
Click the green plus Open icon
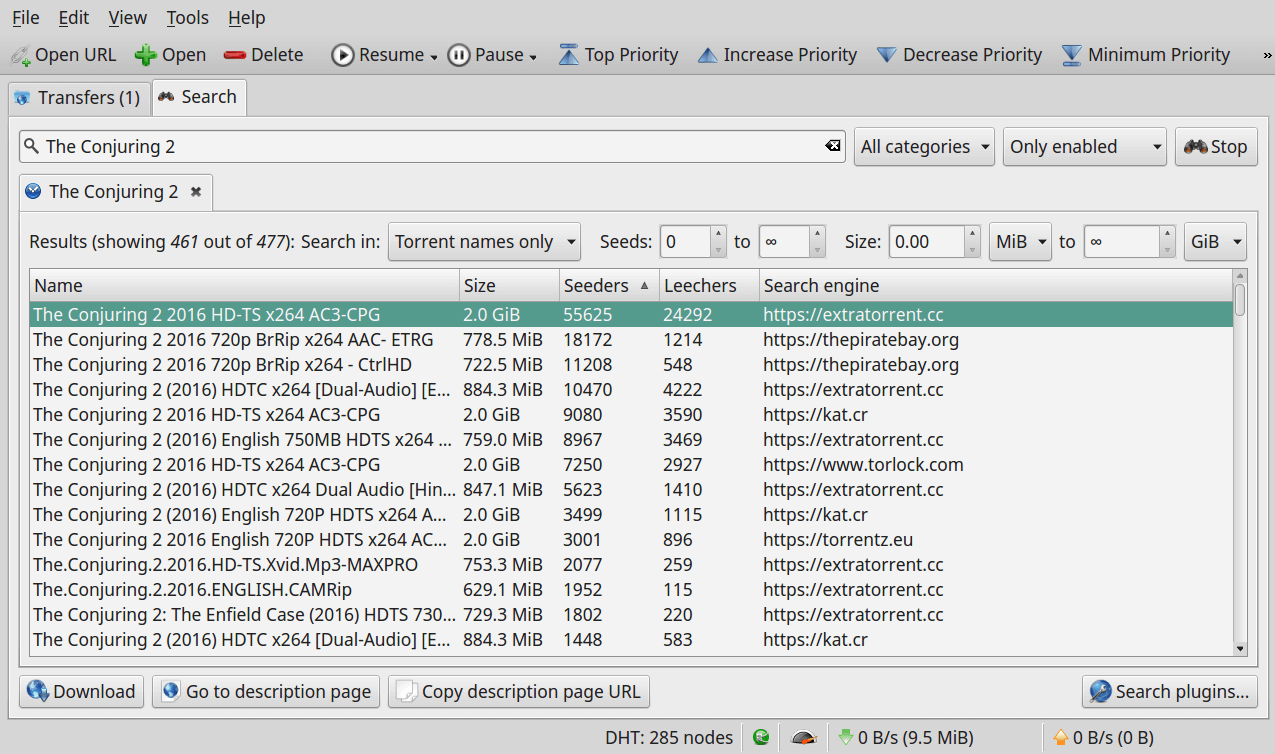click(146, 55)
